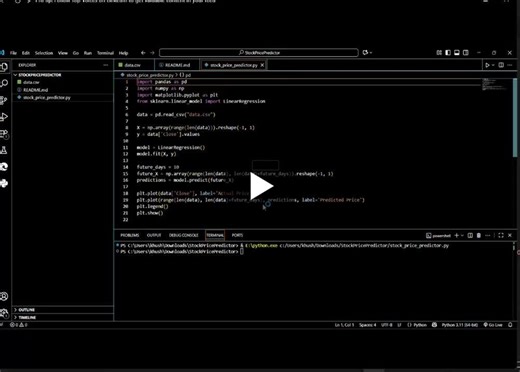Viewport: 520px width, 372px height.
Task: Open the Explorer More Actions ellipsis
Action: point(106,65)
